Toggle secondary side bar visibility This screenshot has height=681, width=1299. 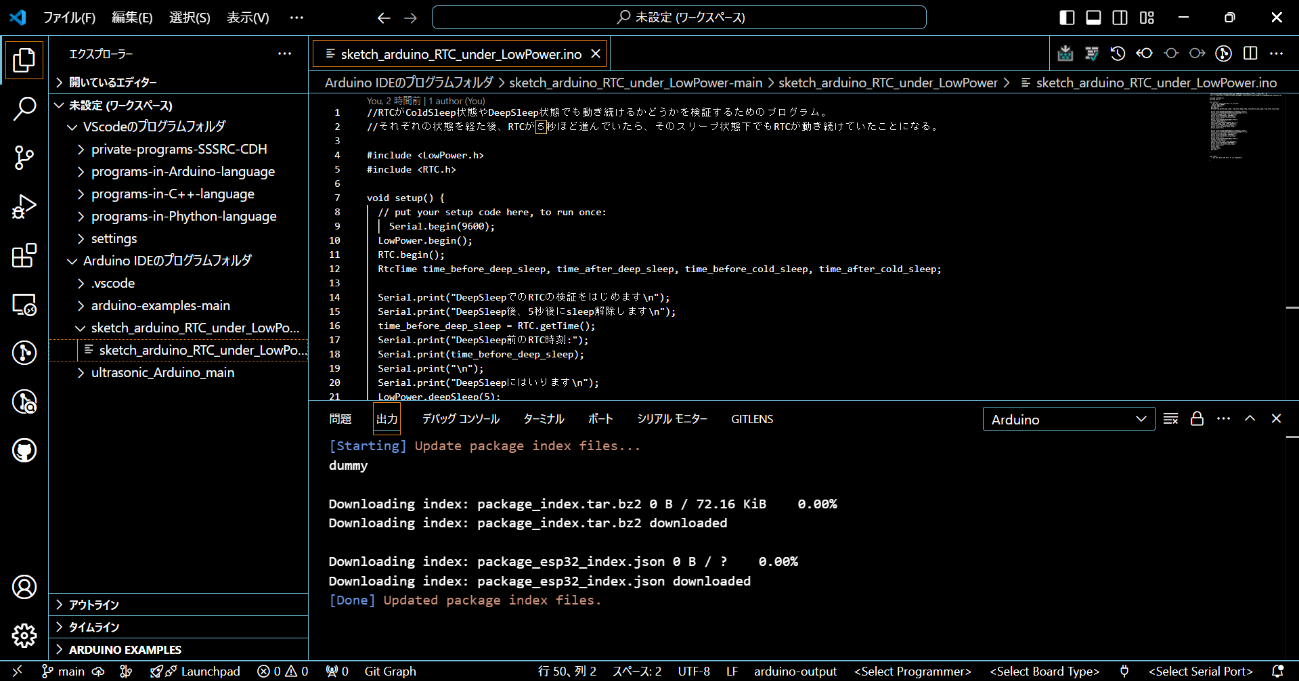point(1121,18)
